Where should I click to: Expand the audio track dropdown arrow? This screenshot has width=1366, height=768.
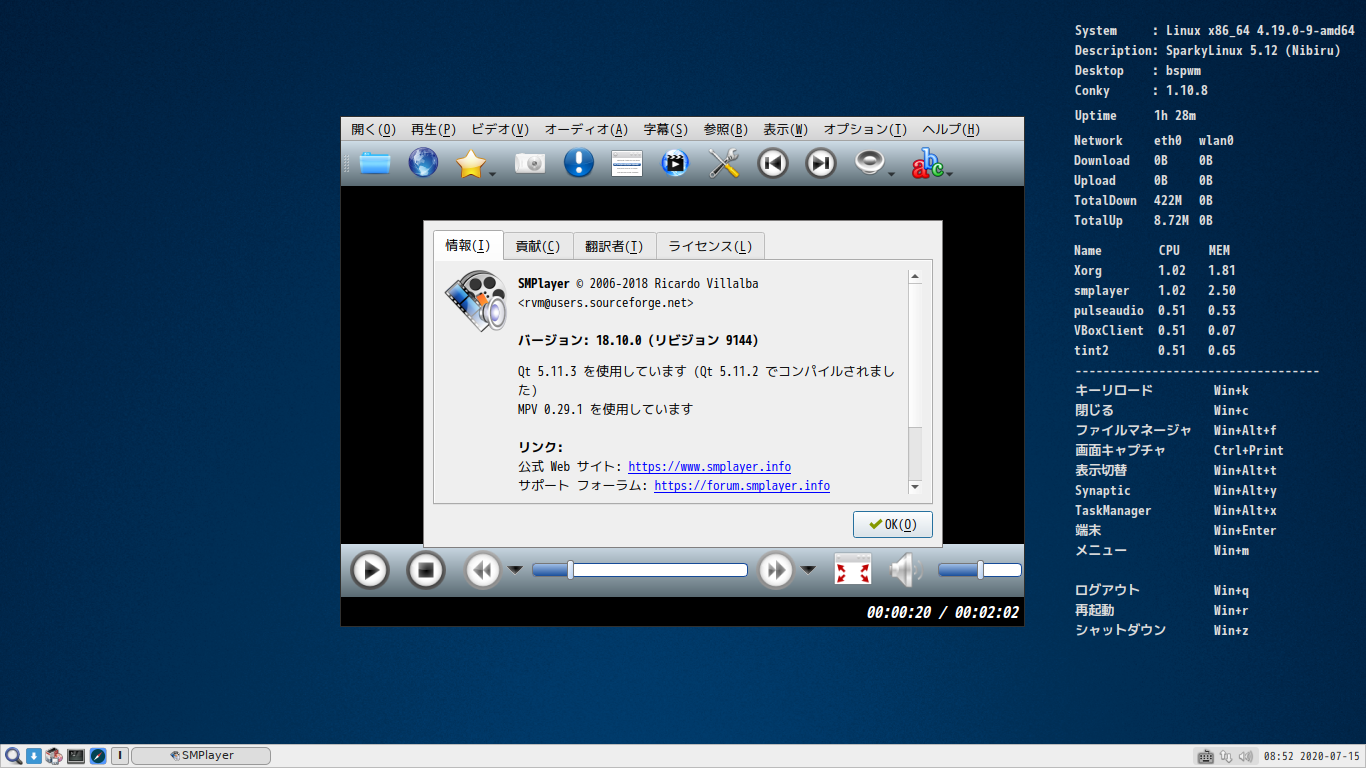coord(891,175)
